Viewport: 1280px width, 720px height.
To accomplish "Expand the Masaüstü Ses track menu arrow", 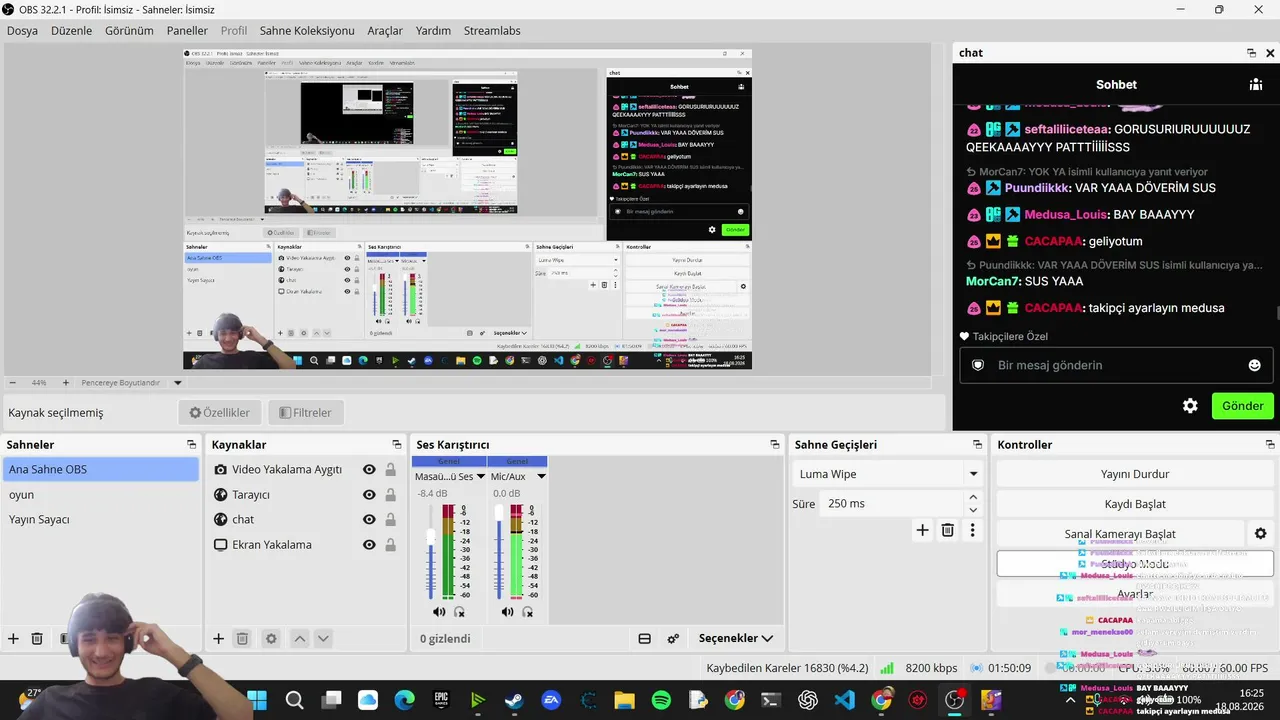I will (480, 477).
